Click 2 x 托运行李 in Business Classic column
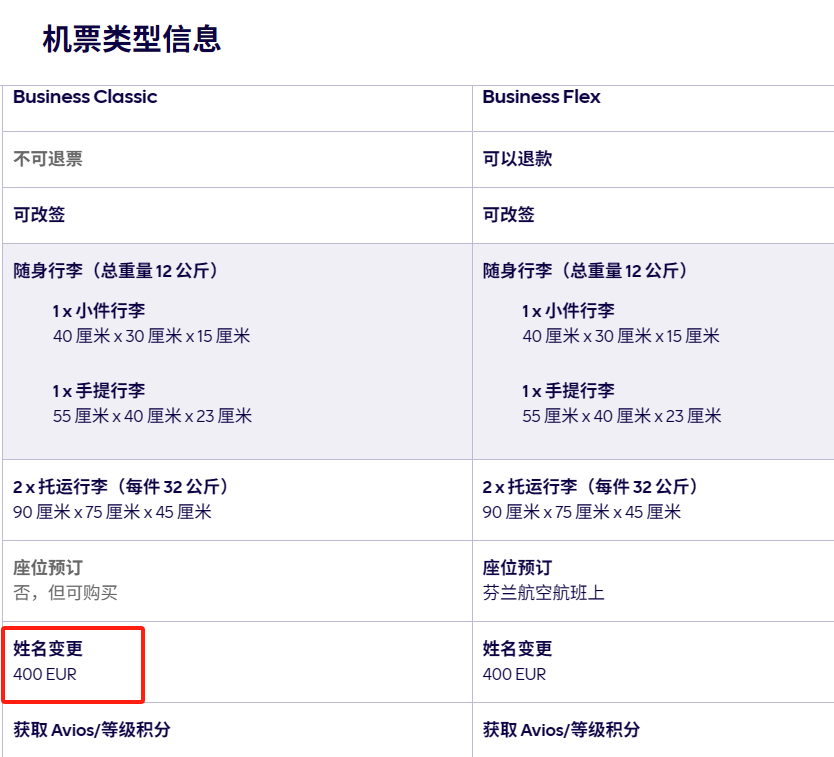834x757 pixels. (x=122, y=487)
